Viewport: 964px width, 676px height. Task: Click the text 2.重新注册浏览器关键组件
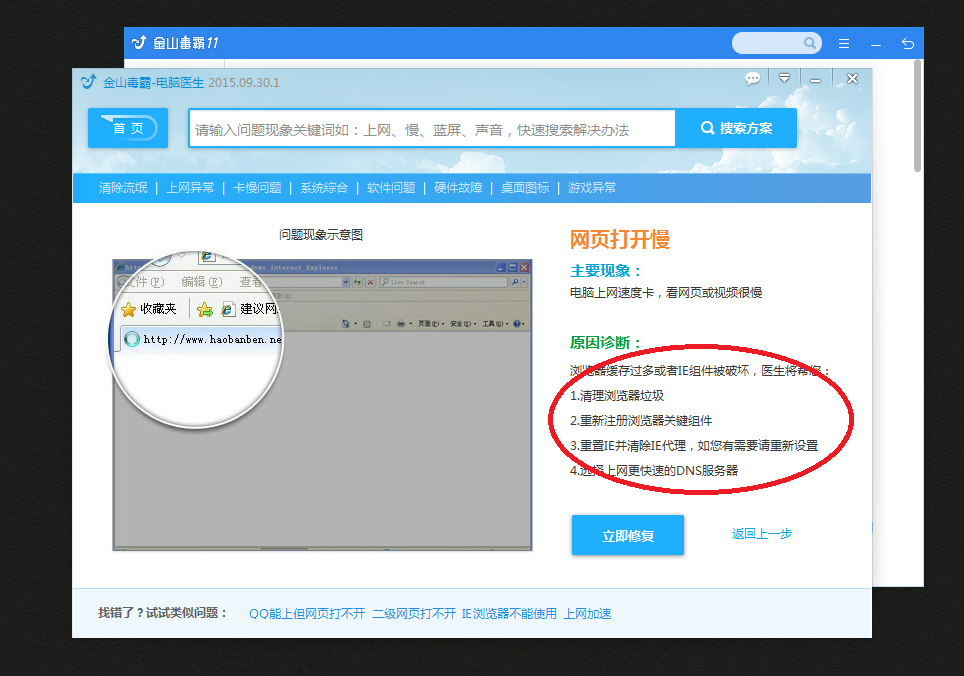pos(641,421)
